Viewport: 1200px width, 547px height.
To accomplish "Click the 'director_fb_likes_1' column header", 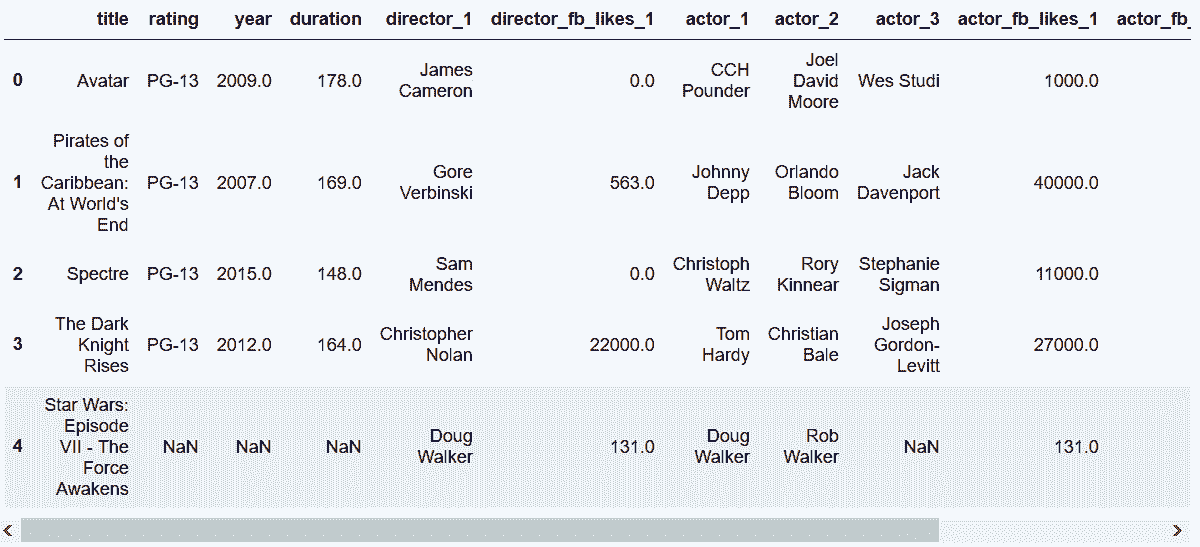I will [x=572, y=19].
